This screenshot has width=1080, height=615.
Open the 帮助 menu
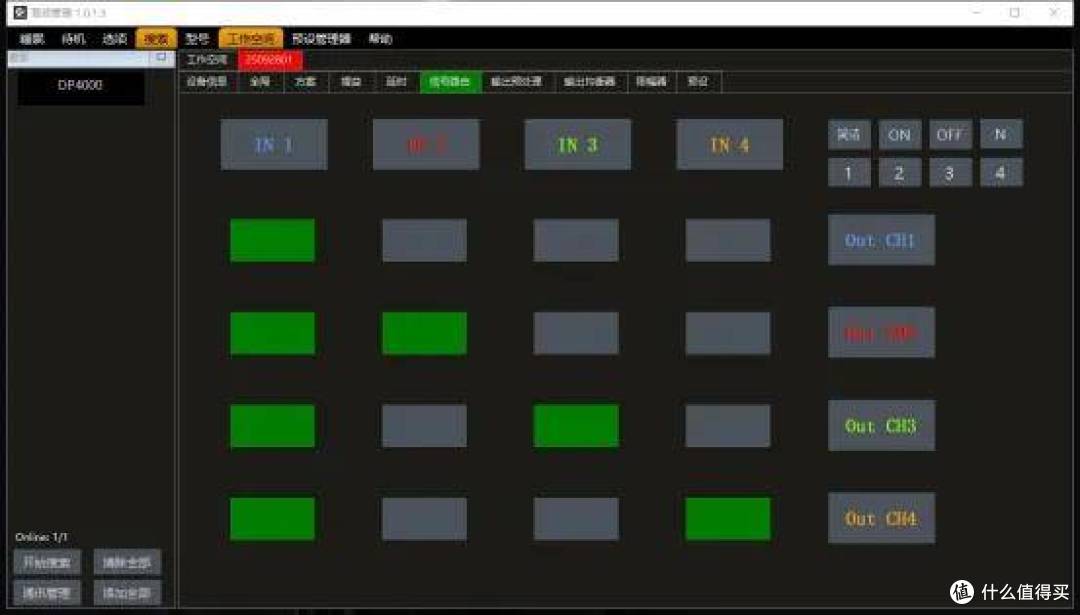tap(380, 39)
